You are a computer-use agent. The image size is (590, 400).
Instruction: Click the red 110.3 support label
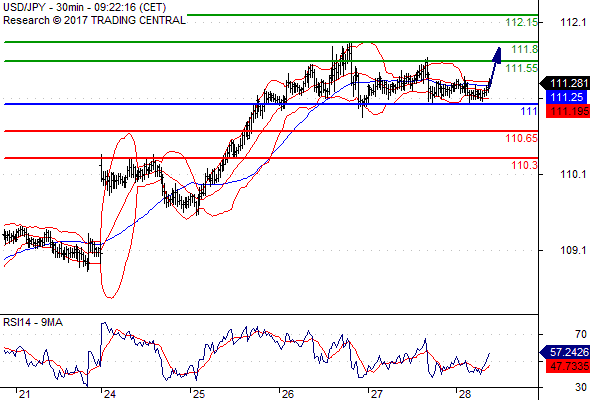524,165
